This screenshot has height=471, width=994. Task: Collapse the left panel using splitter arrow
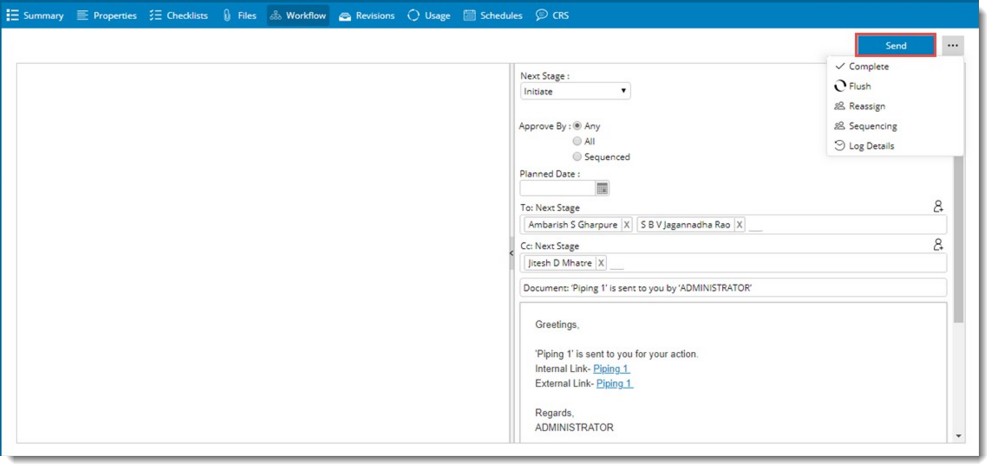tap(511, 253)
